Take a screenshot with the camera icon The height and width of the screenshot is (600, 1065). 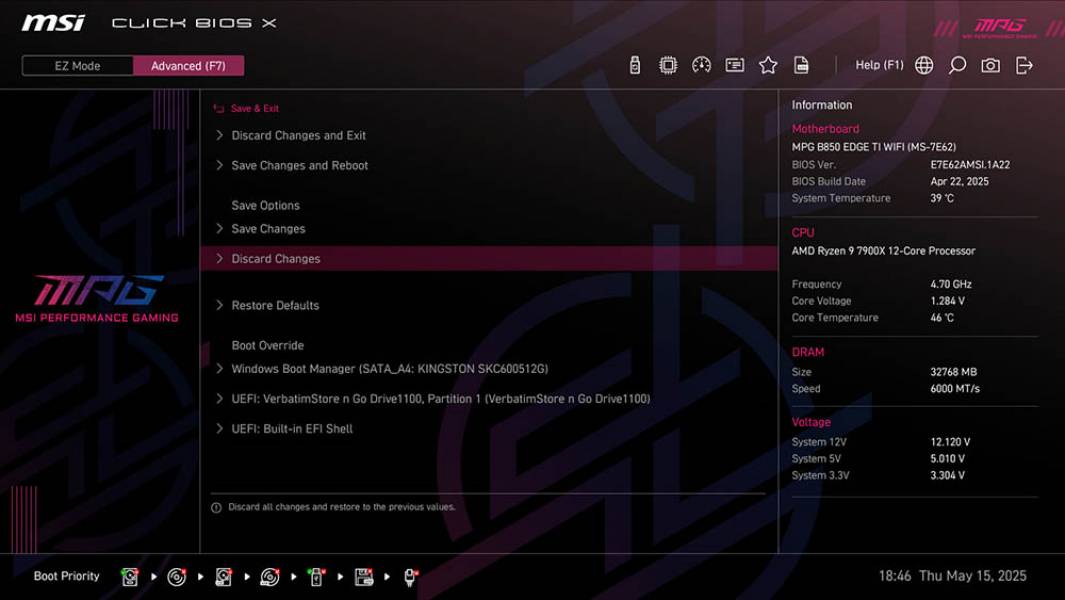pyautogui.click(x=990, y=65)
